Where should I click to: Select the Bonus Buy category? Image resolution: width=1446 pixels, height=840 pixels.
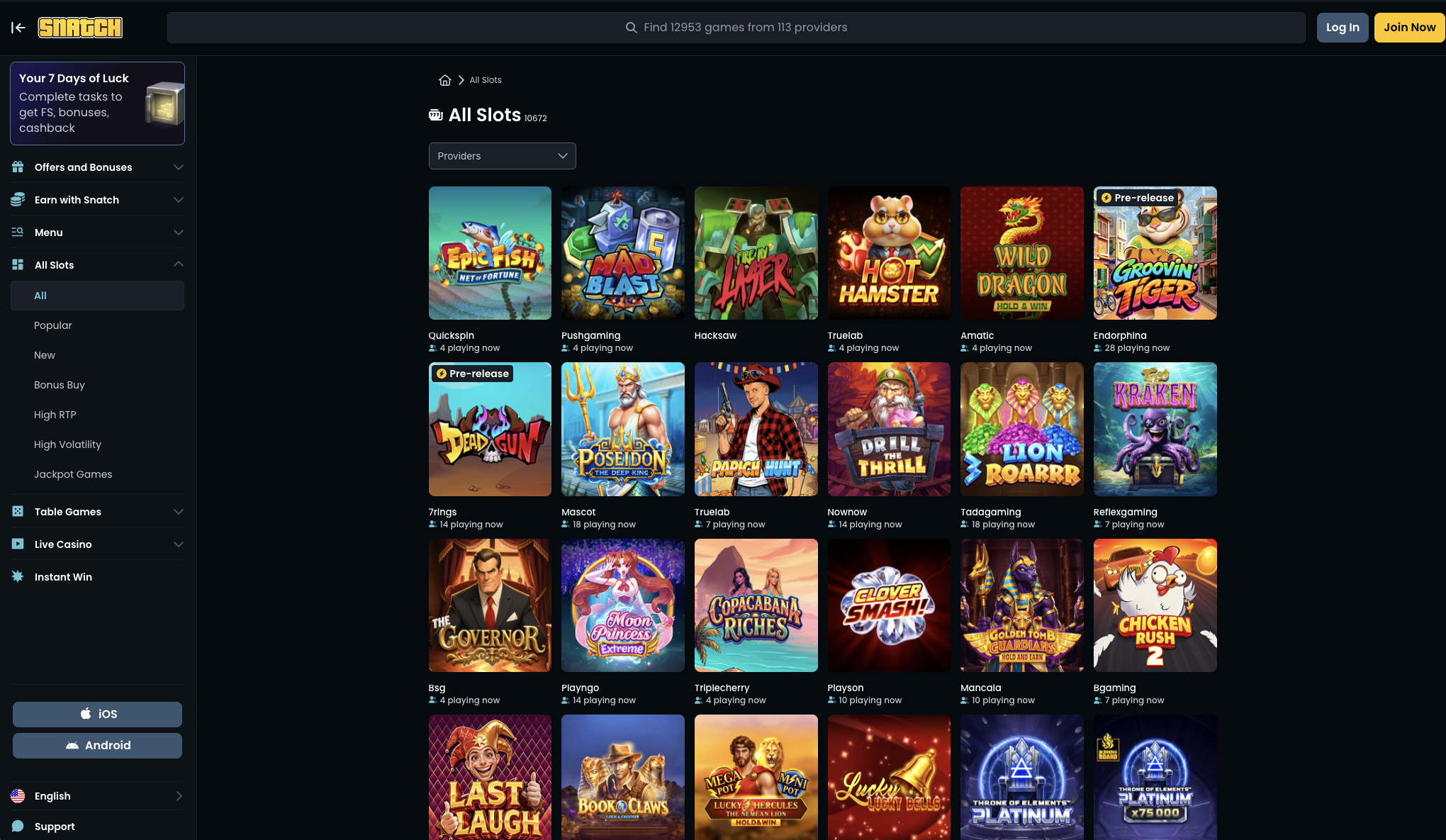click(x=60, y=385)
